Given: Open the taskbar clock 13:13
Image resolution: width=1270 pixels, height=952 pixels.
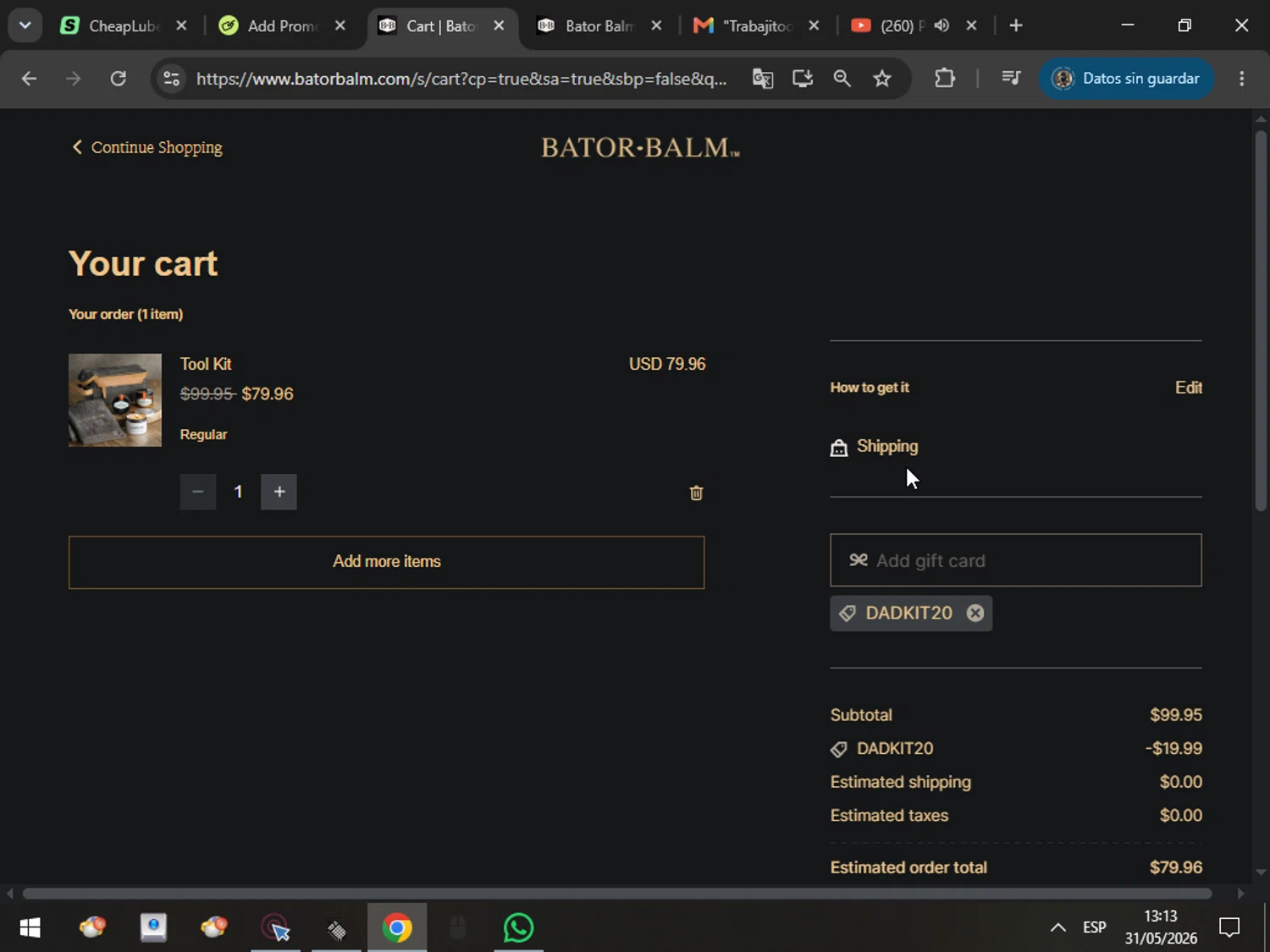Looking at the screenshot, I should tap(1161, 927).
